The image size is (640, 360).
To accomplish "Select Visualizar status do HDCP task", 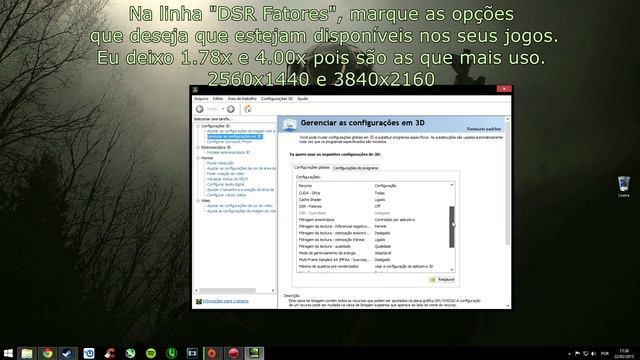I will tap(227, 179).
